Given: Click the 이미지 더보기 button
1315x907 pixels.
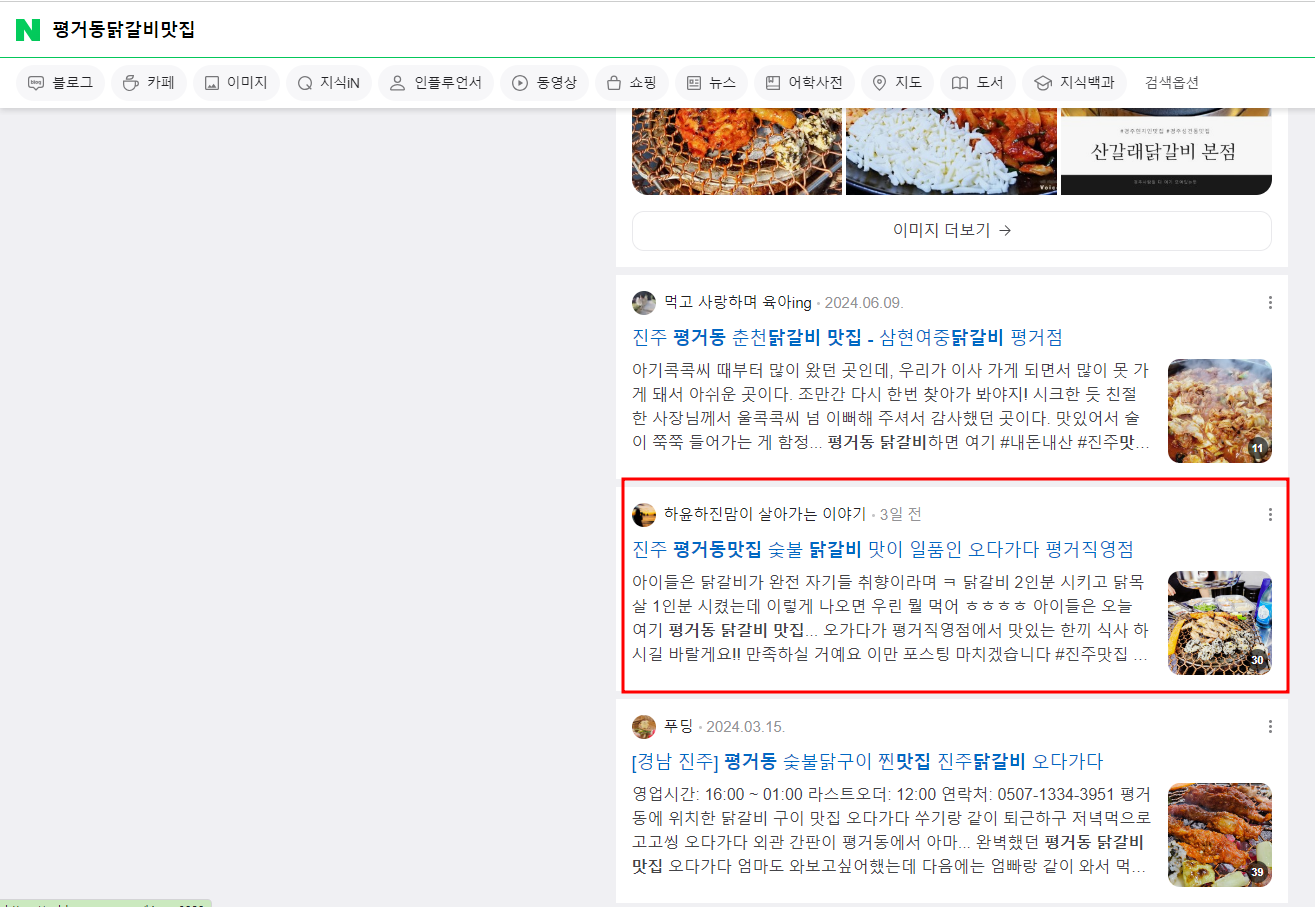Looking at the screenshot, I should tap(951, 231).
